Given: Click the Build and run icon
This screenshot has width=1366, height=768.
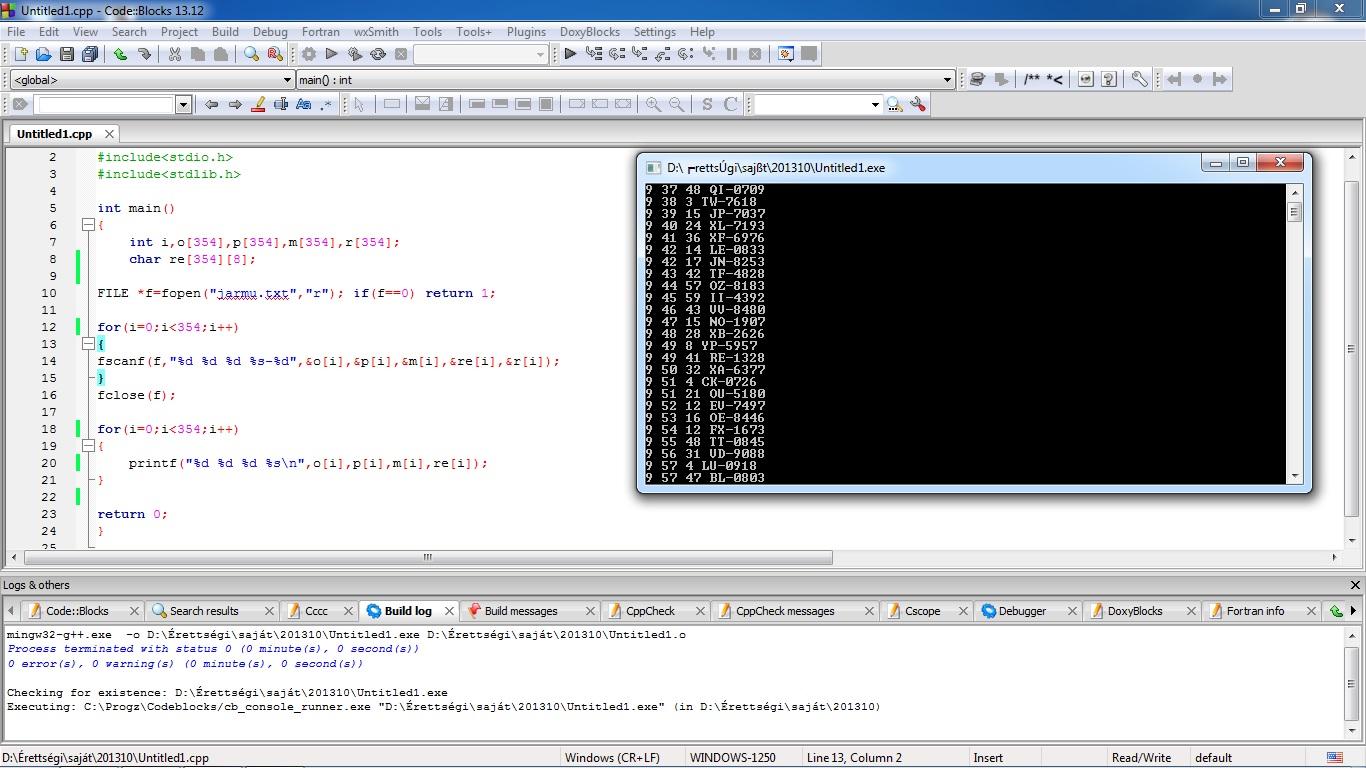Looking at the screenshot, I should (354, 54).
